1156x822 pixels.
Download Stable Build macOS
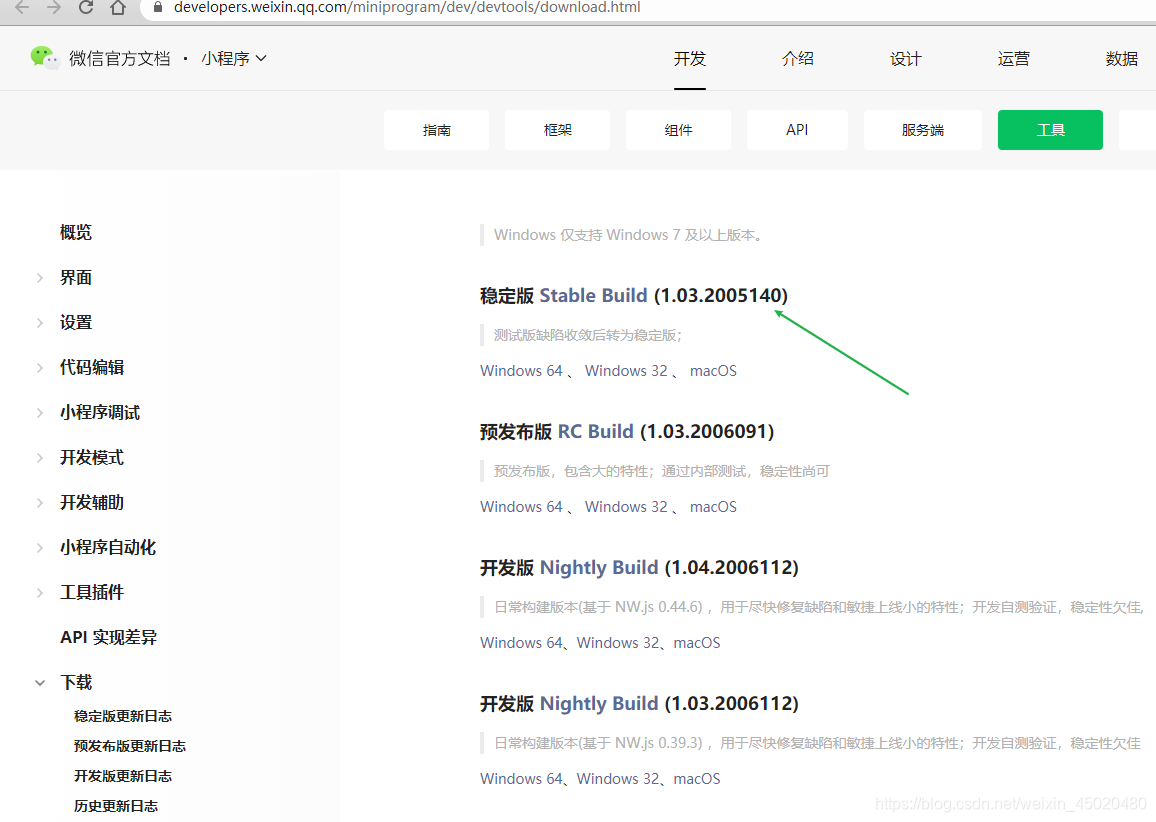[x=713, y=371]
